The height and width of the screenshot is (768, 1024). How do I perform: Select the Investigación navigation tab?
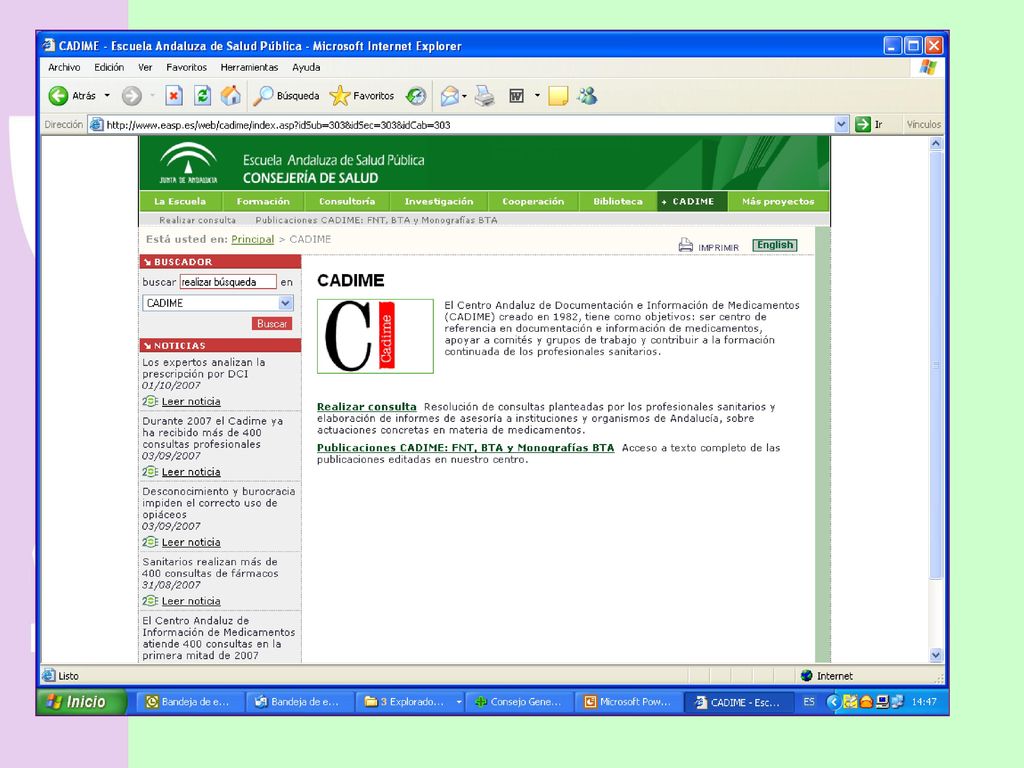point(439,201)
